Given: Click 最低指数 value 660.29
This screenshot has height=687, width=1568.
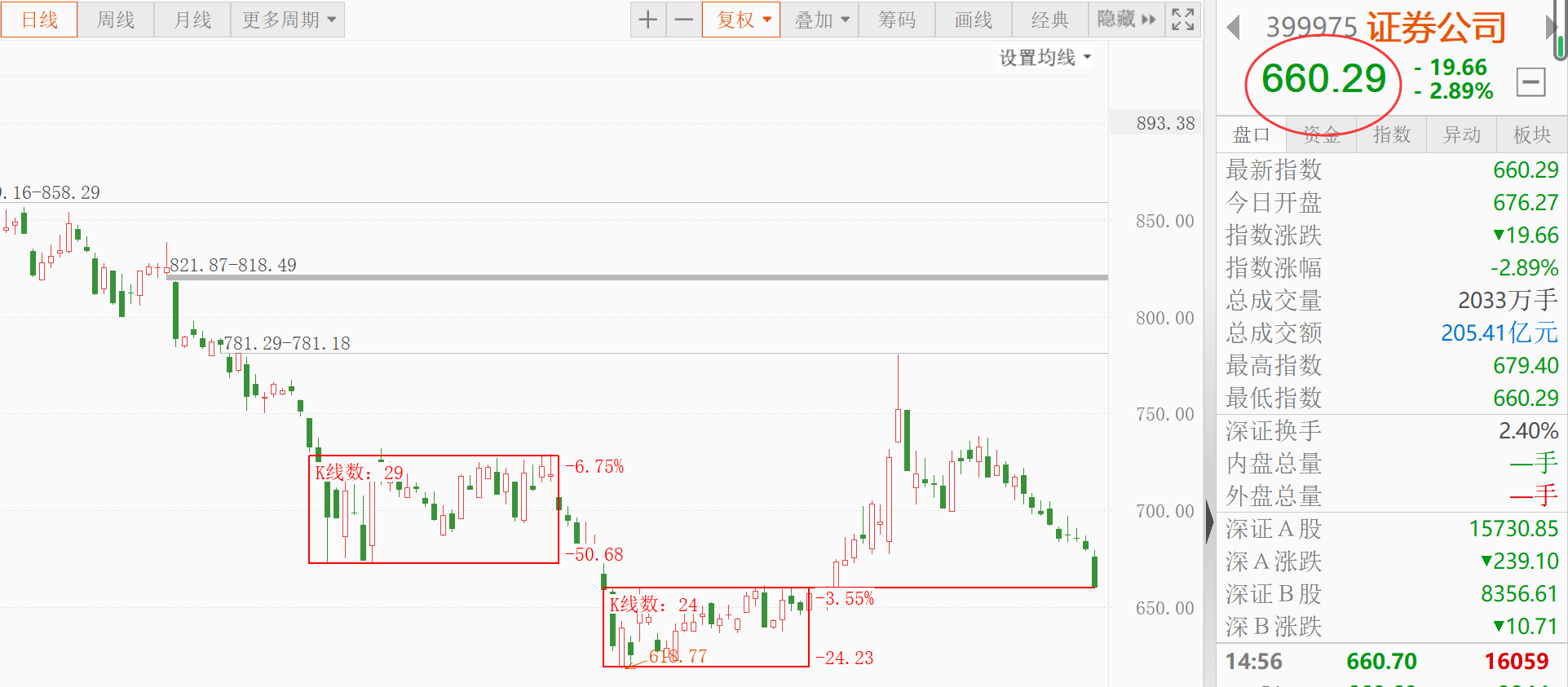Looking at the screenshot, I should pos(1526,398).
